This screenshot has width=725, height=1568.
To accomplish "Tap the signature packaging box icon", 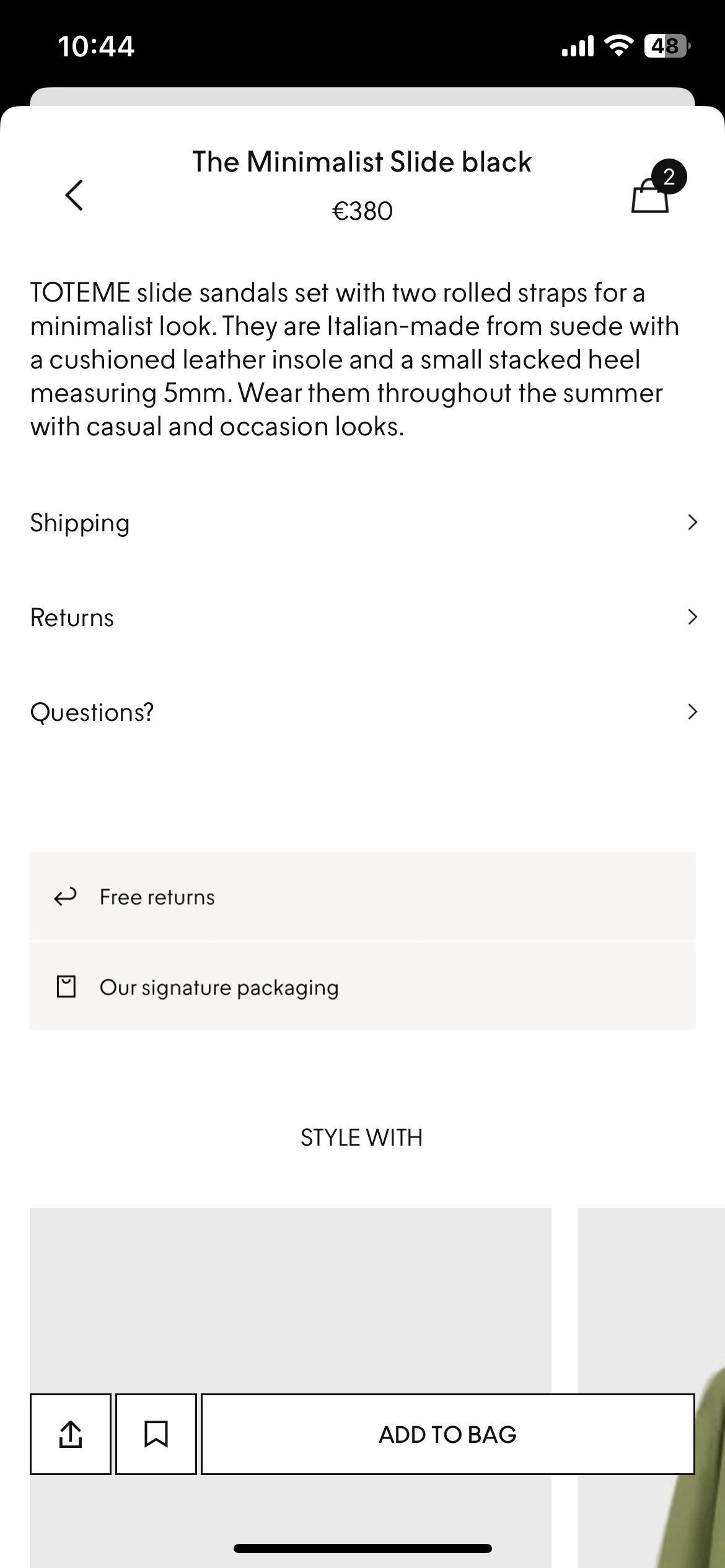I will coord(66,986).
